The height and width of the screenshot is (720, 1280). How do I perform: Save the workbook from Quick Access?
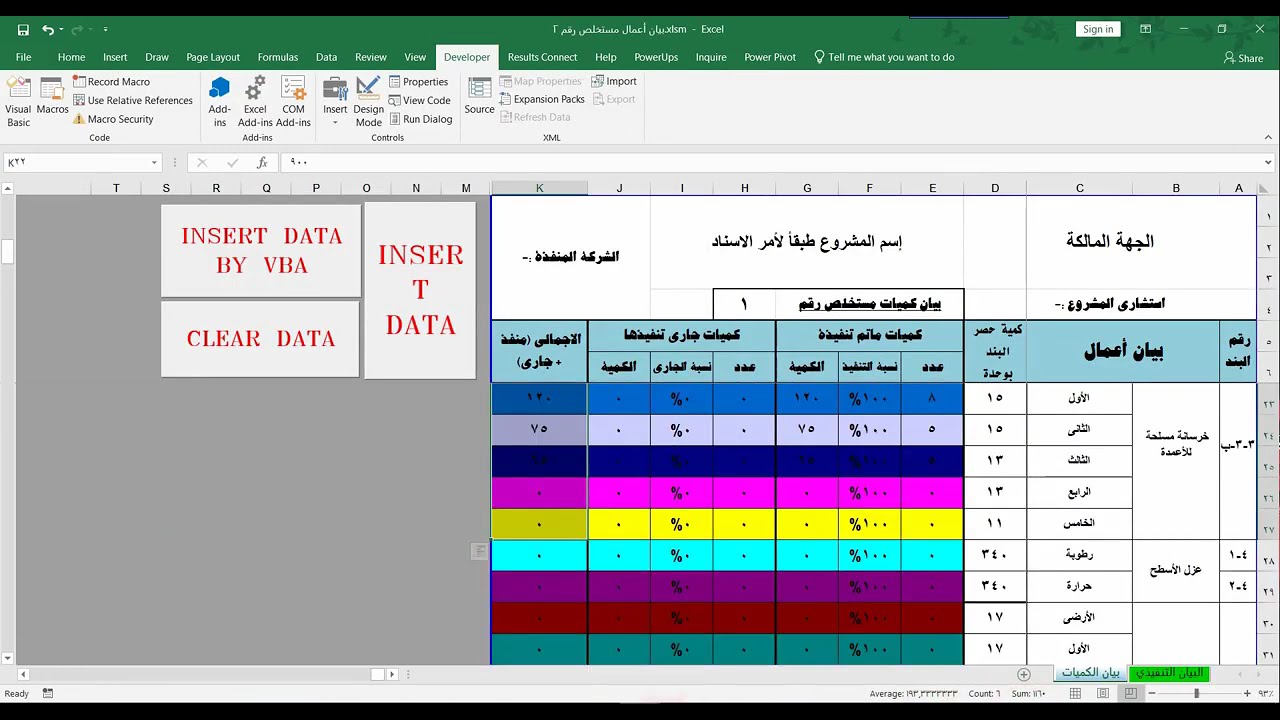pos(23,30)
